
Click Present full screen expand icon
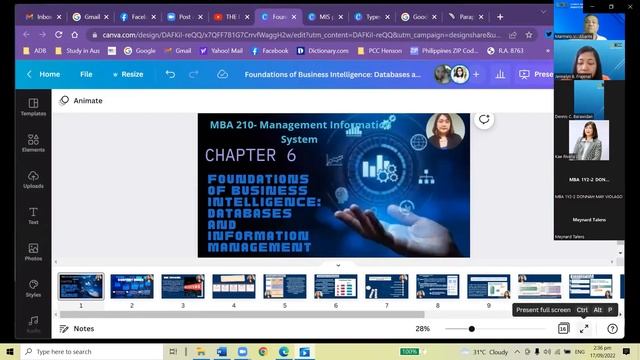tap(584, 329)
